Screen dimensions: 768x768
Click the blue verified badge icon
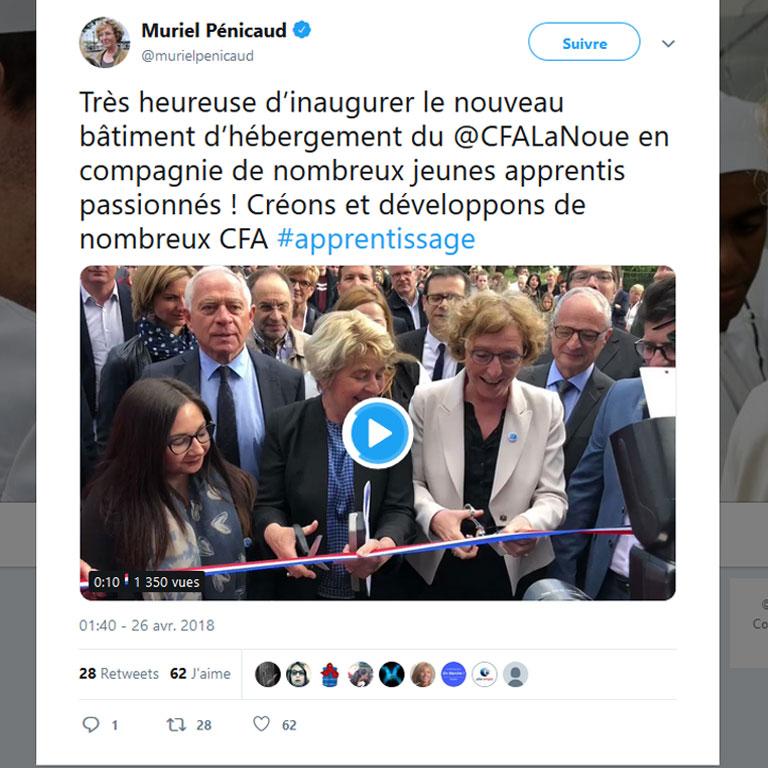click(302, 30)
